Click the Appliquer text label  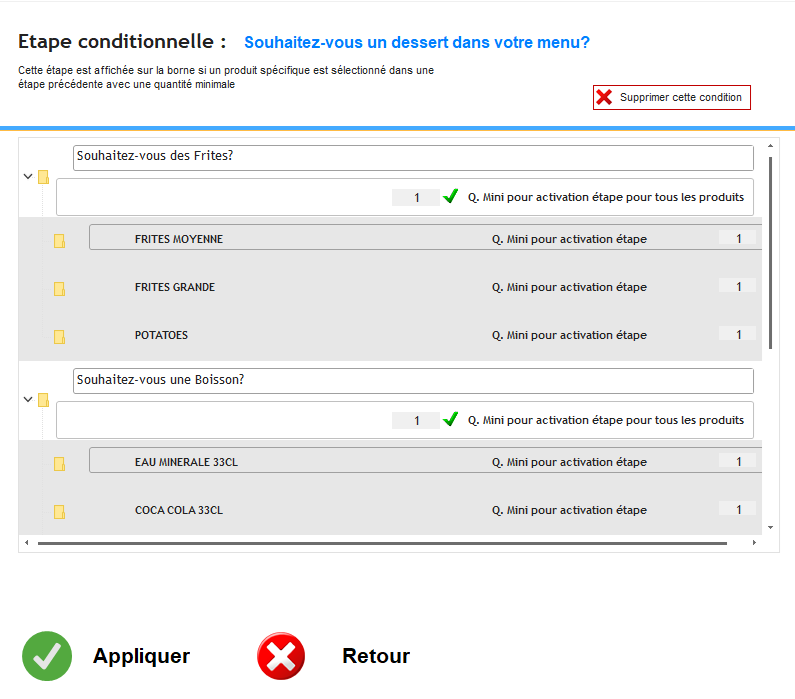coord(141,656)
